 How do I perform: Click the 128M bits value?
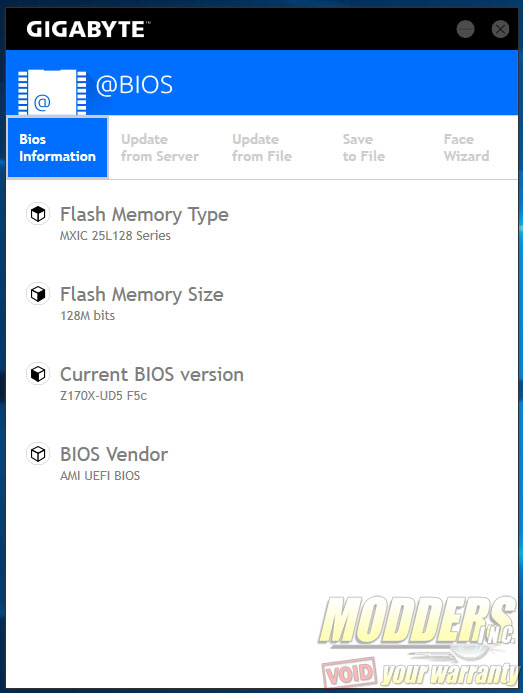click(88, 316)
